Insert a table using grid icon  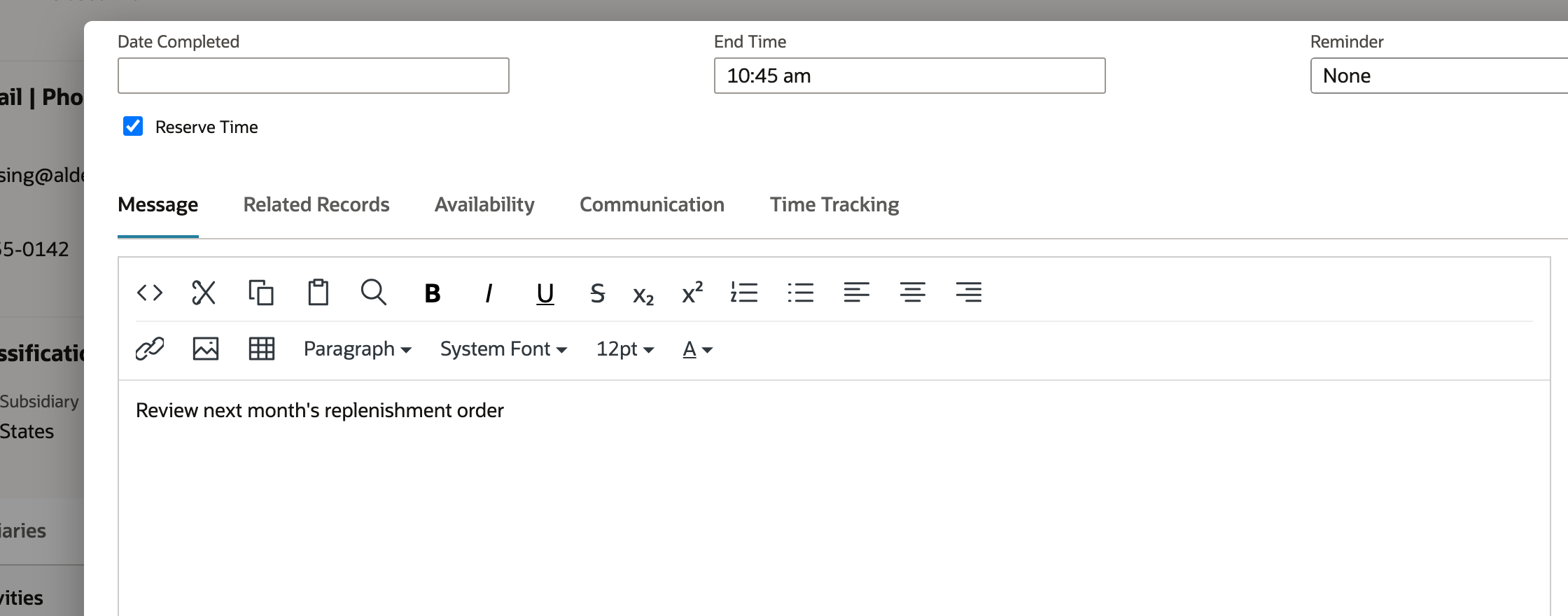(262, 349)
